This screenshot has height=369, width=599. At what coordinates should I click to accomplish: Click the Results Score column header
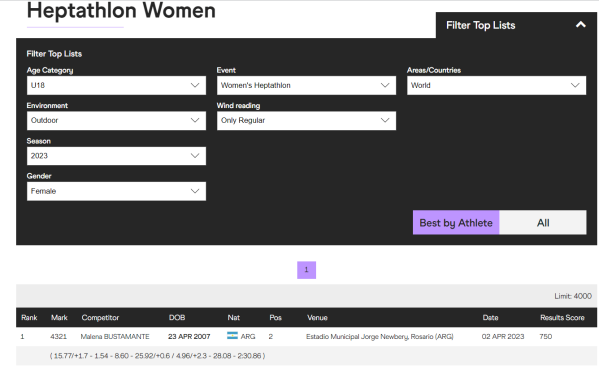click(562, 317)
